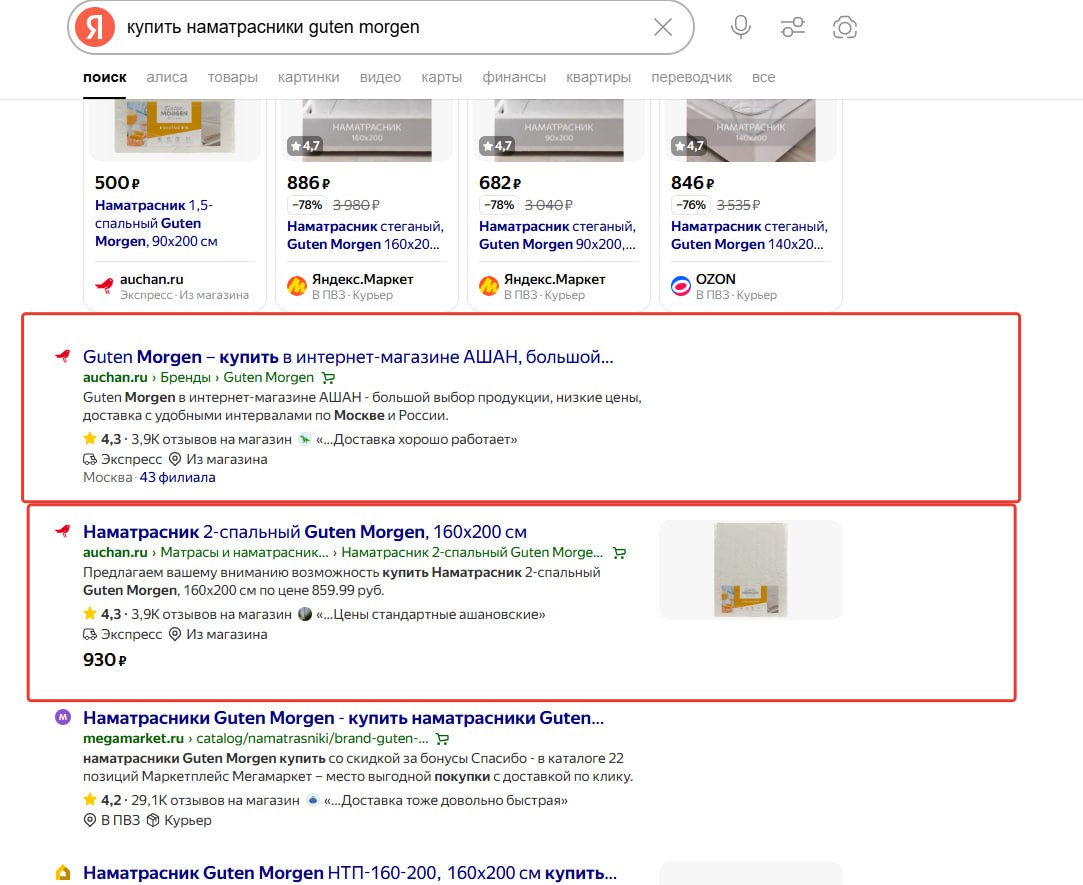Open 'Наматрасник стеганый, Guten Morgen 140x20...' link

pos(749,236)
